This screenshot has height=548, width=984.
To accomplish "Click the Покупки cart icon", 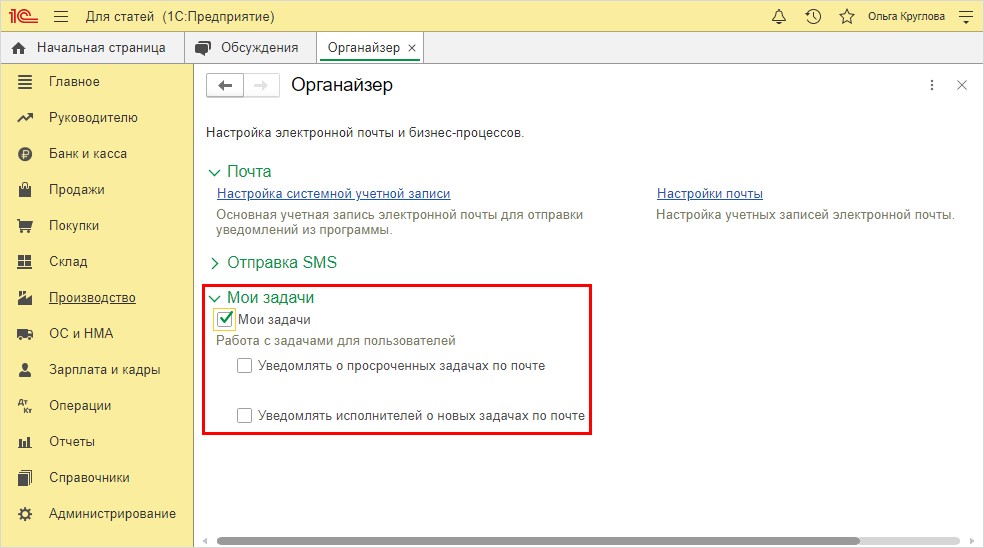I will (25, 226).
